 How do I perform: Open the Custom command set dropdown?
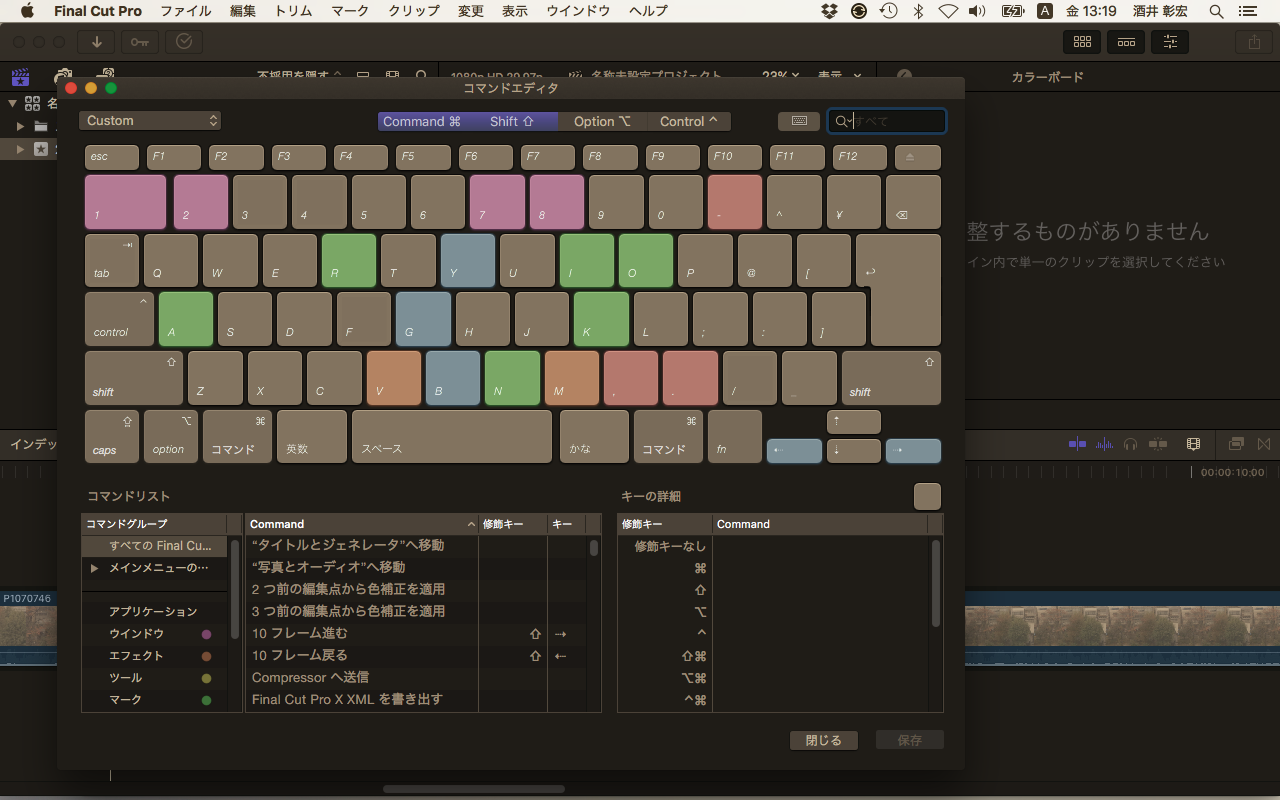(x=150, y=121)
